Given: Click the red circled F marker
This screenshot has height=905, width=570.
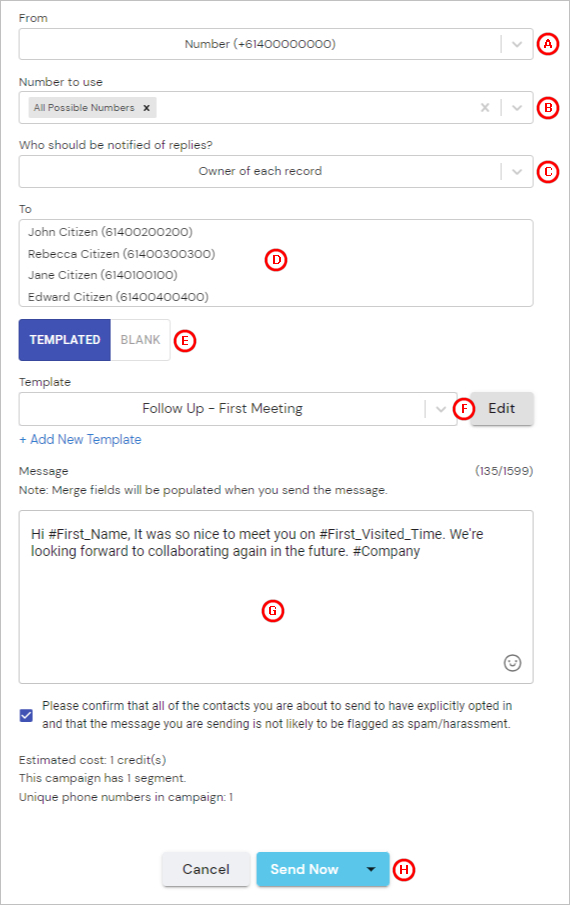Looking at the screenshot, I should coord(464,409).
